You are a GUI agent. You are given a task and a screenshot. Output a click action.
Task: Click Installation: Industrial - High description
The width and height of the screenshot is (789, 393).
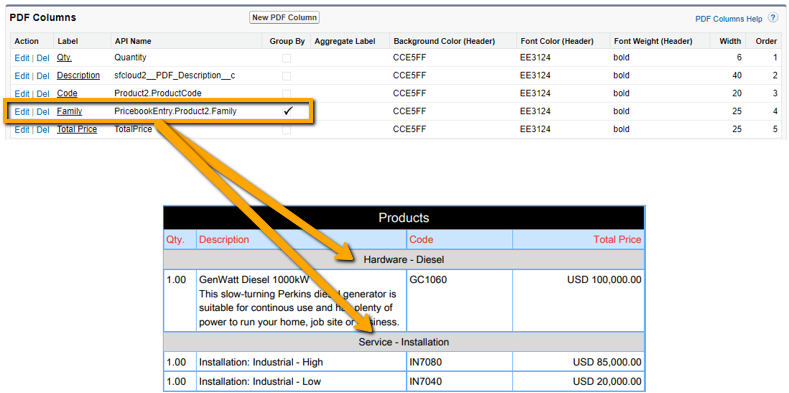click(261, 362)
